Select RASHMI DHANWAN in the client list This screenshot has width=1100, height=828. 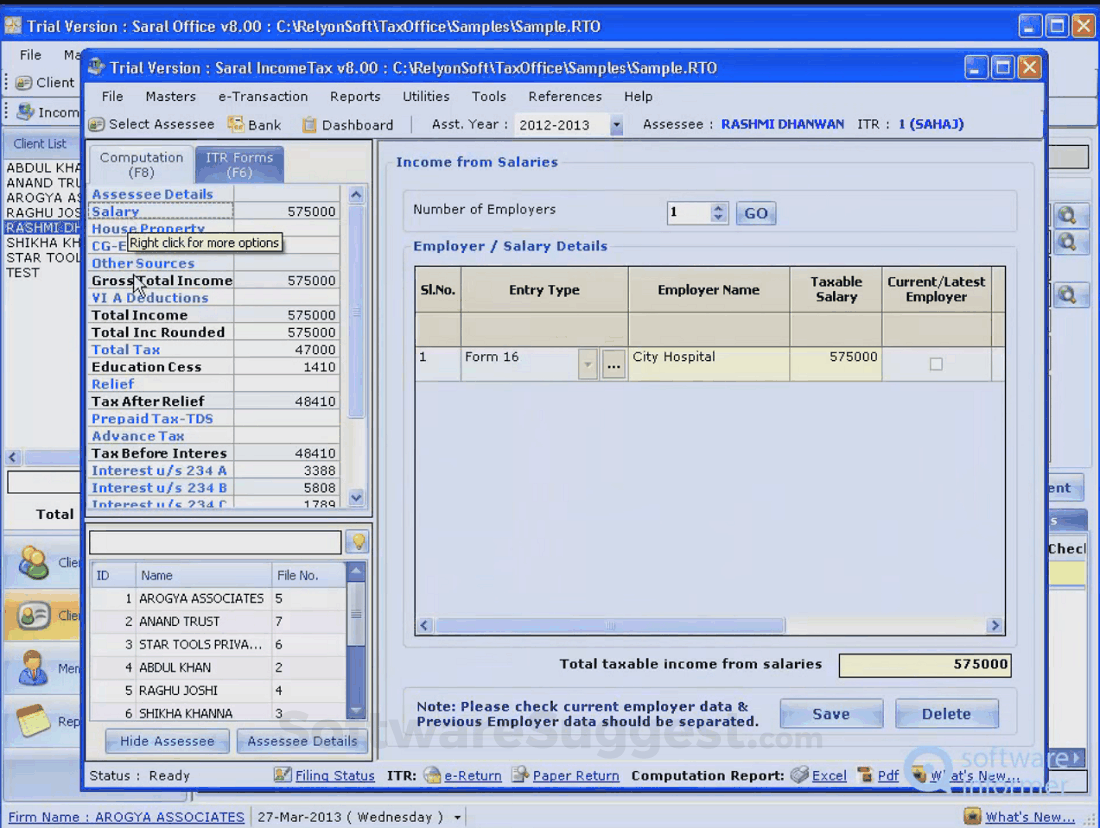(x=40, y=228)
